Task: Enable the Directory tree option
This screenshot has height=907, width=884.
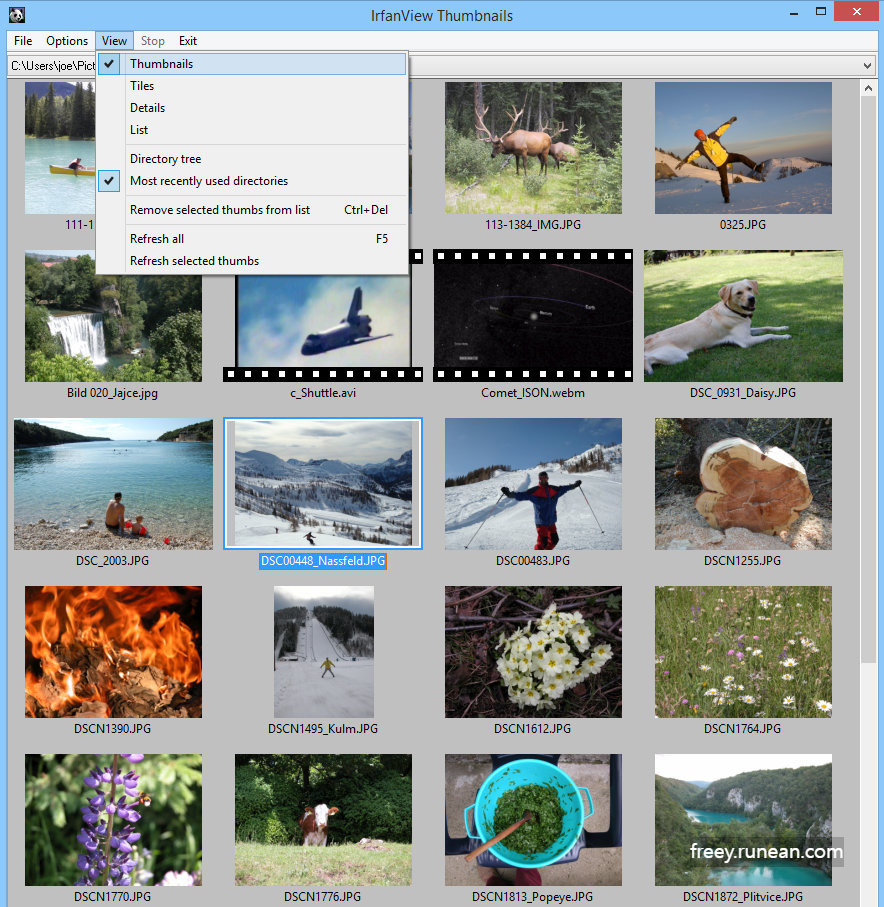Action: coord(252,158)
